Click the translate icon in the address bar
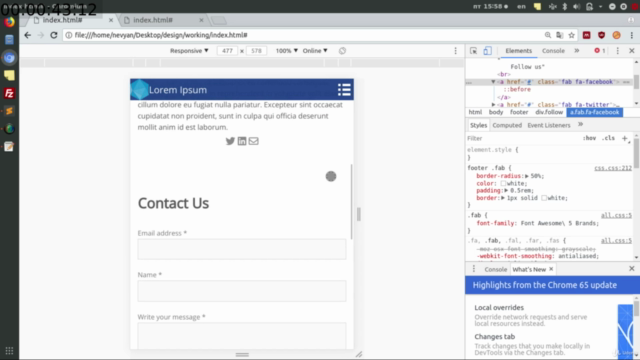The width and height of the screenshot is (640, 360). (560, 35)
